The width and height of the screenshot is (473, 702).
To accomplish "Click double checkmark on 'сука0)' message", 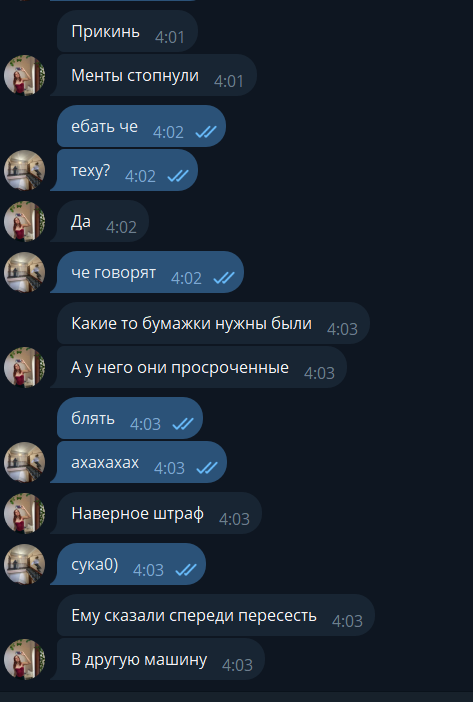I will tap(186, 570).
